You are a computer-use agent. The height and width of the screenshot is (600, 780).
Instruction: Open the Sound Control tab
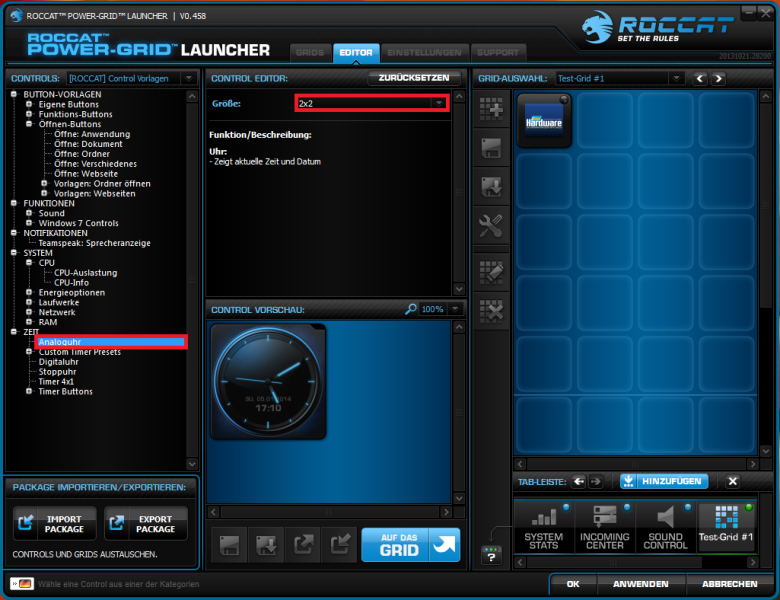pyautogui.click(x=666, y=527)
